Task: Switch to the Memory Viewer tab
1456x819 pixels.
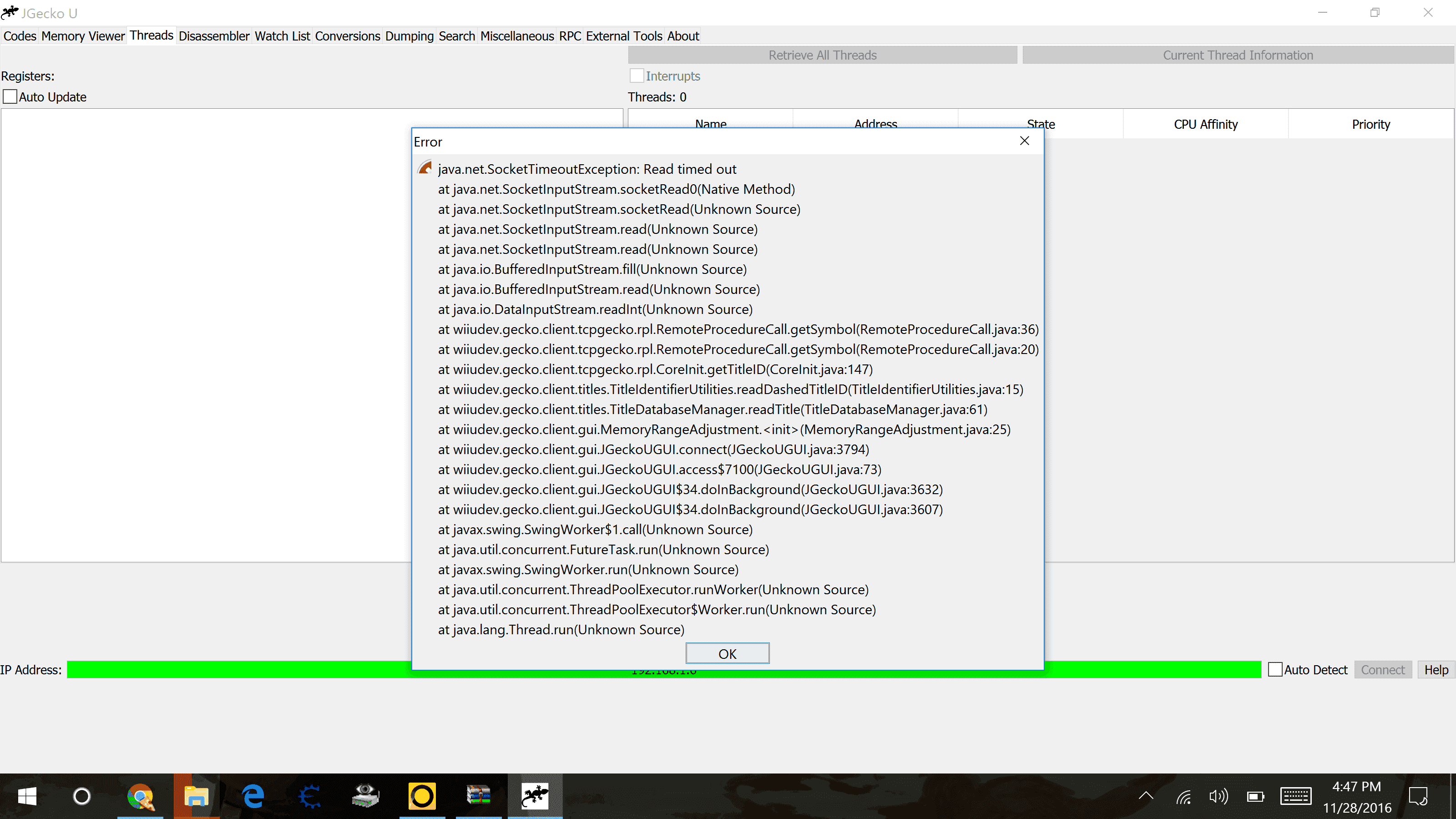Action: click(83, 36)
